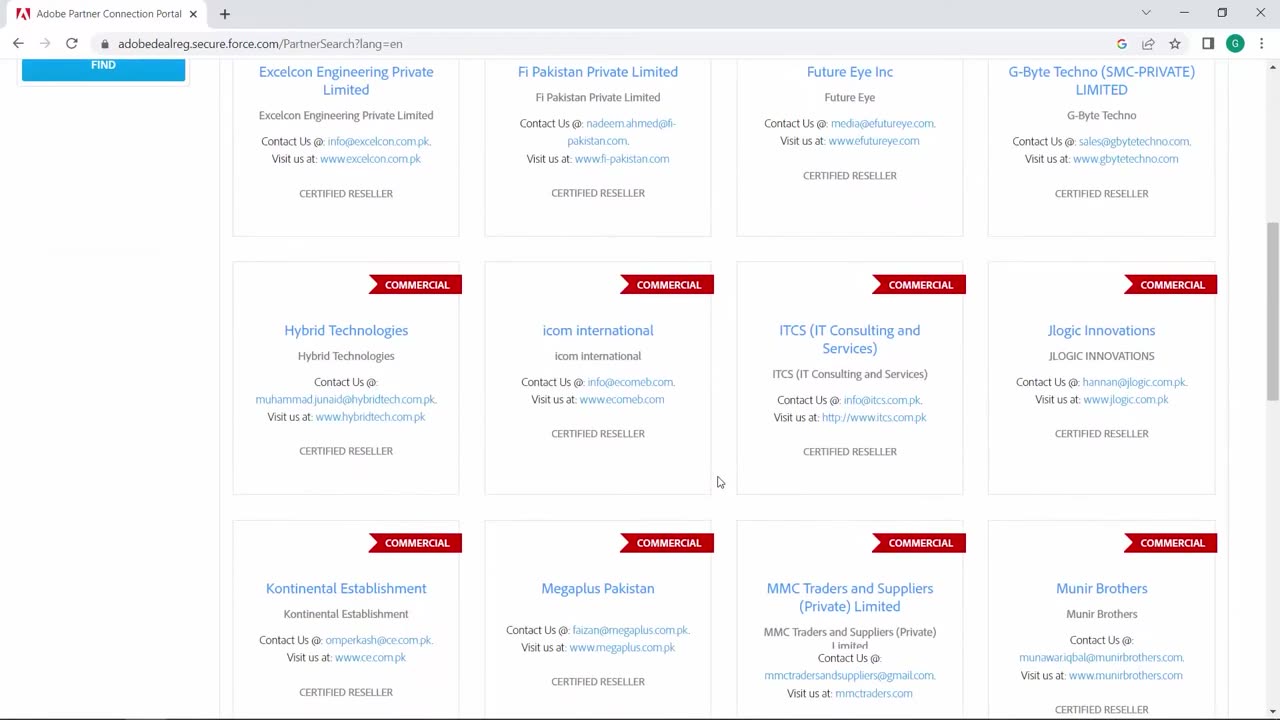The height and width of the screenshot is (720, 1280).
Task: Click the scrollbar up arrow
Action: [x=1272, y=67]
